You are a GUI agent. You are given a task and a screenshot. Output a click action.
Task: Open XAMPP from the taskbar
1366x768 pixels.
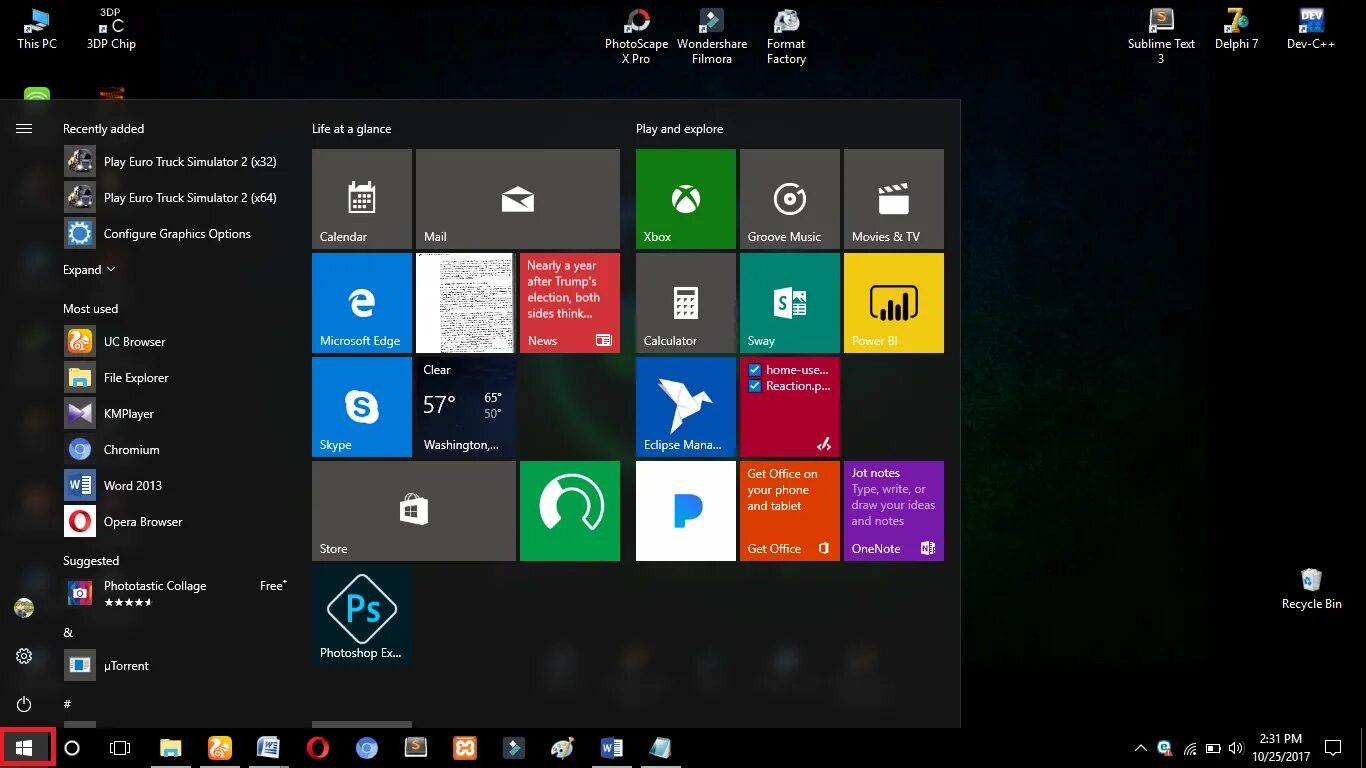pyautogui.click(x=465, y=748)
